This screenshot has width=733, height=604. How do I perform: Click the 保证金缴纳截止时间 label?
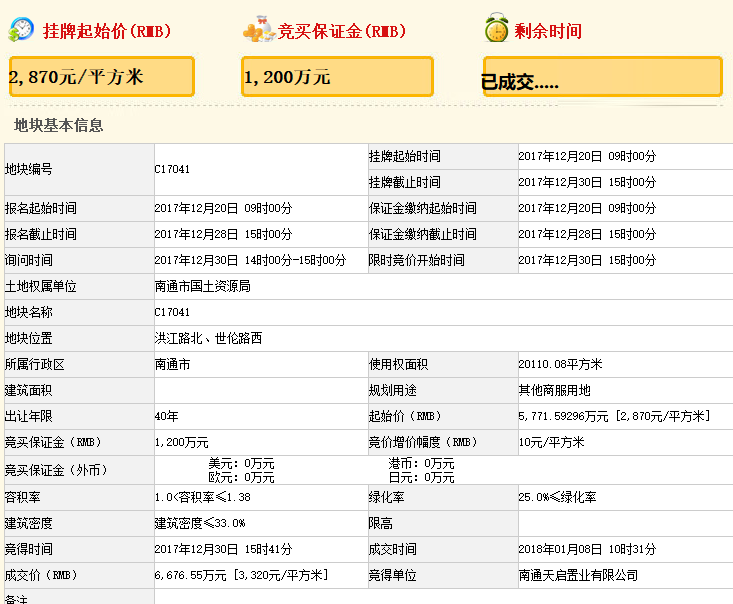point(423,234)
